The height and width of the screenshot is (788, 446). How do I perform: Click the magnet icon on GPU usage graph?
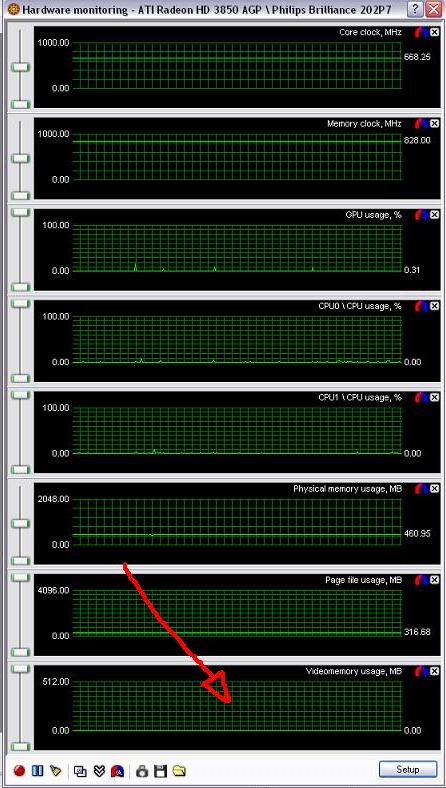421,215
